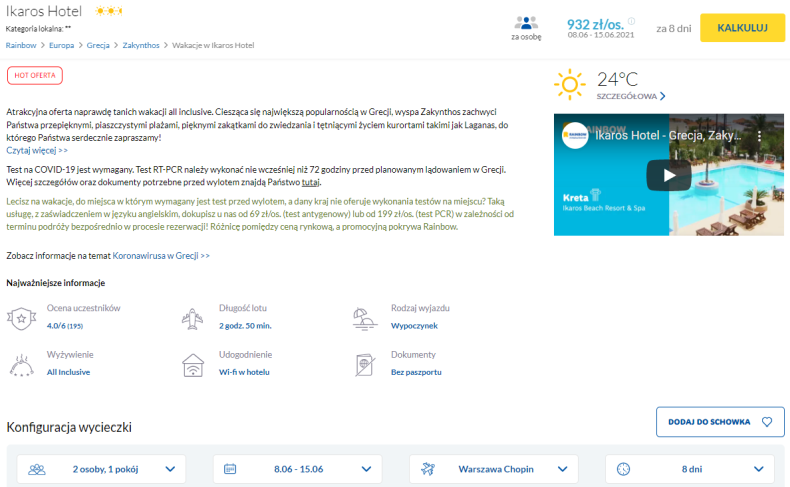Click the chevron in the travellers selector
790x487 pixels.
pos(170,469)
